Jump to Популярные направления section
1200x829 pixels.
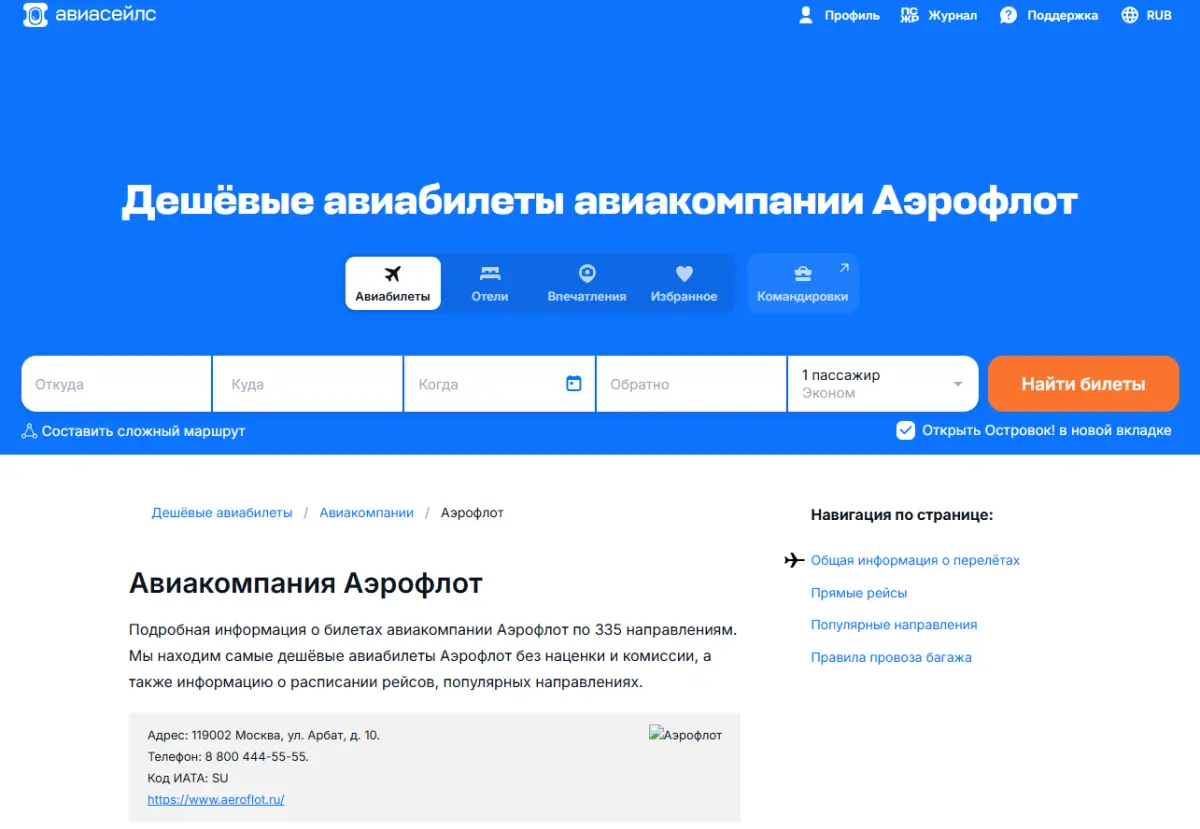point(894,625)
